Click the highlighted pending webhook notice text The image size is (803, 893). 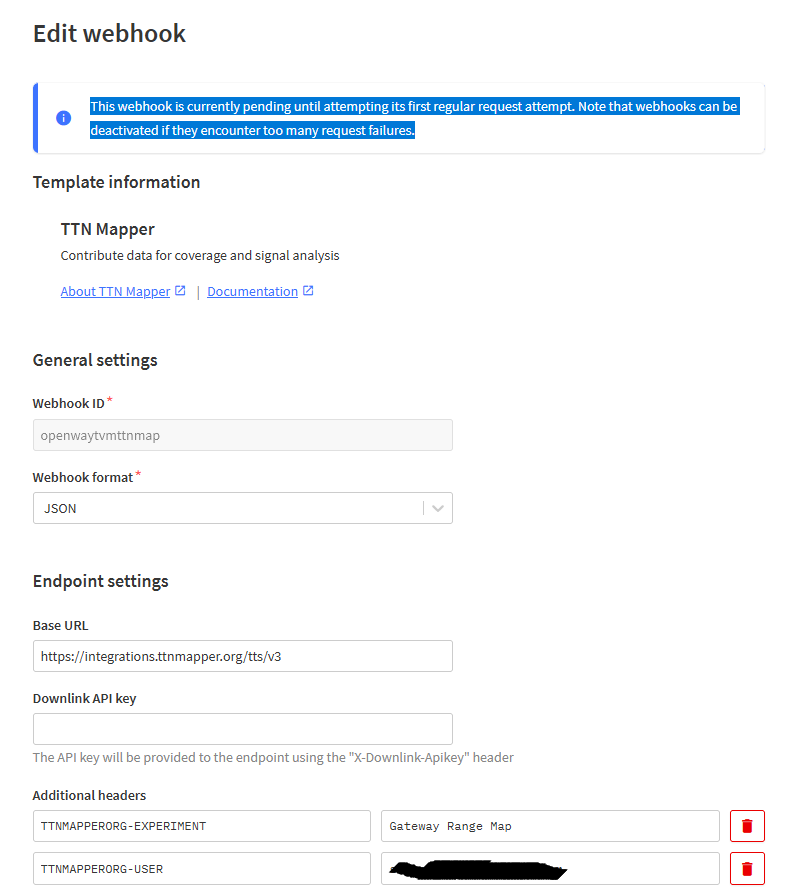click(415, 118)
